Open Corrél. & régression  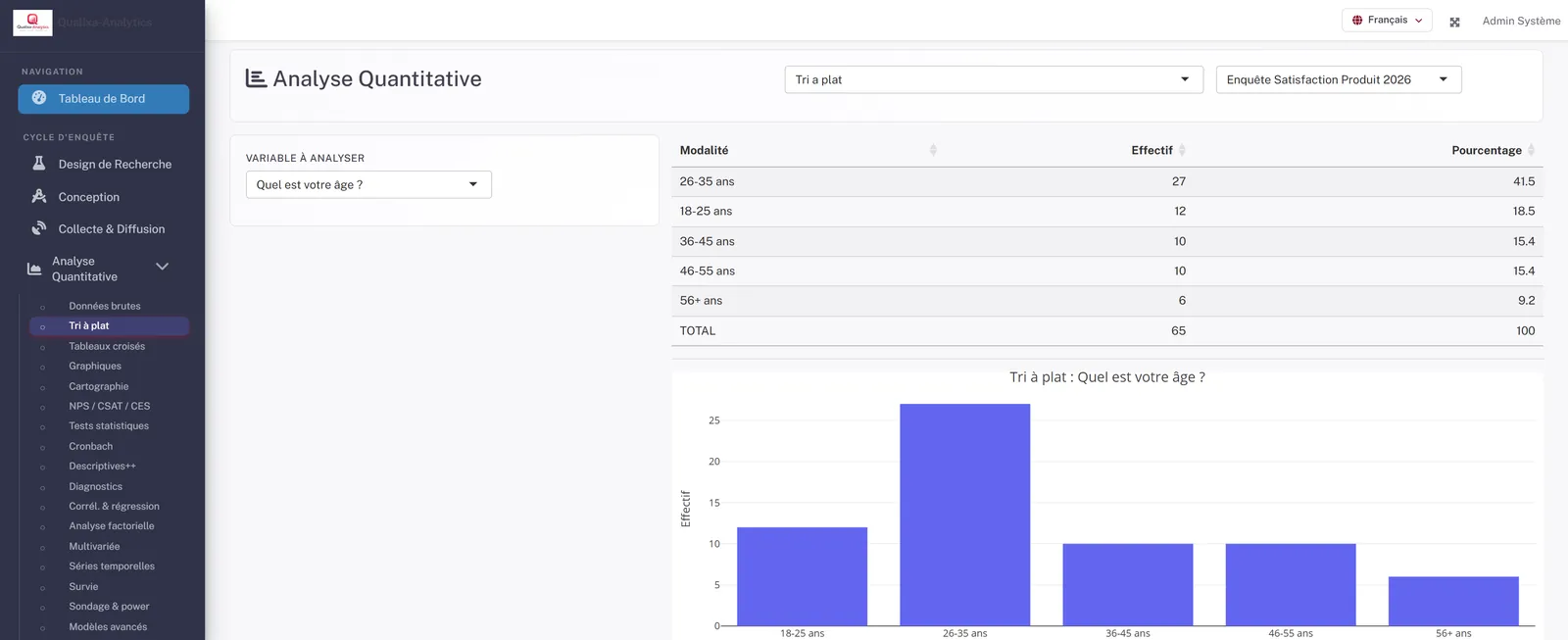[114, 506]
